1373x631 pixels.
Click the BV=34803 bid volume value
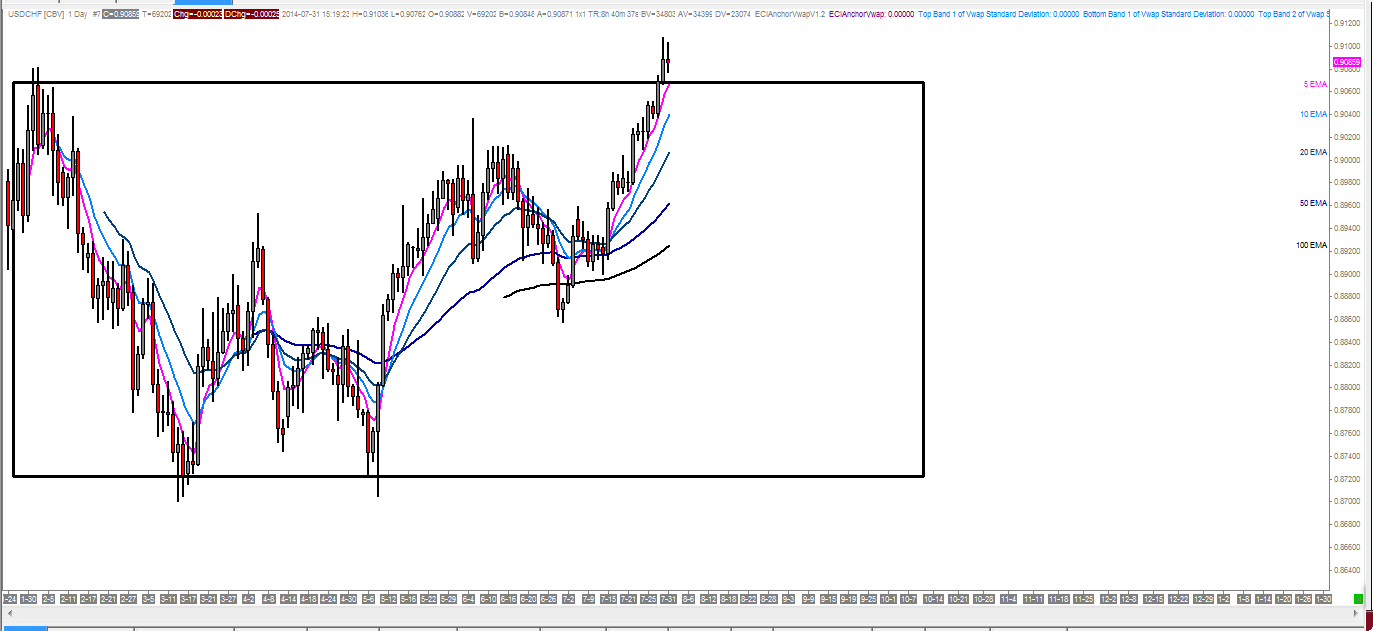659,15
